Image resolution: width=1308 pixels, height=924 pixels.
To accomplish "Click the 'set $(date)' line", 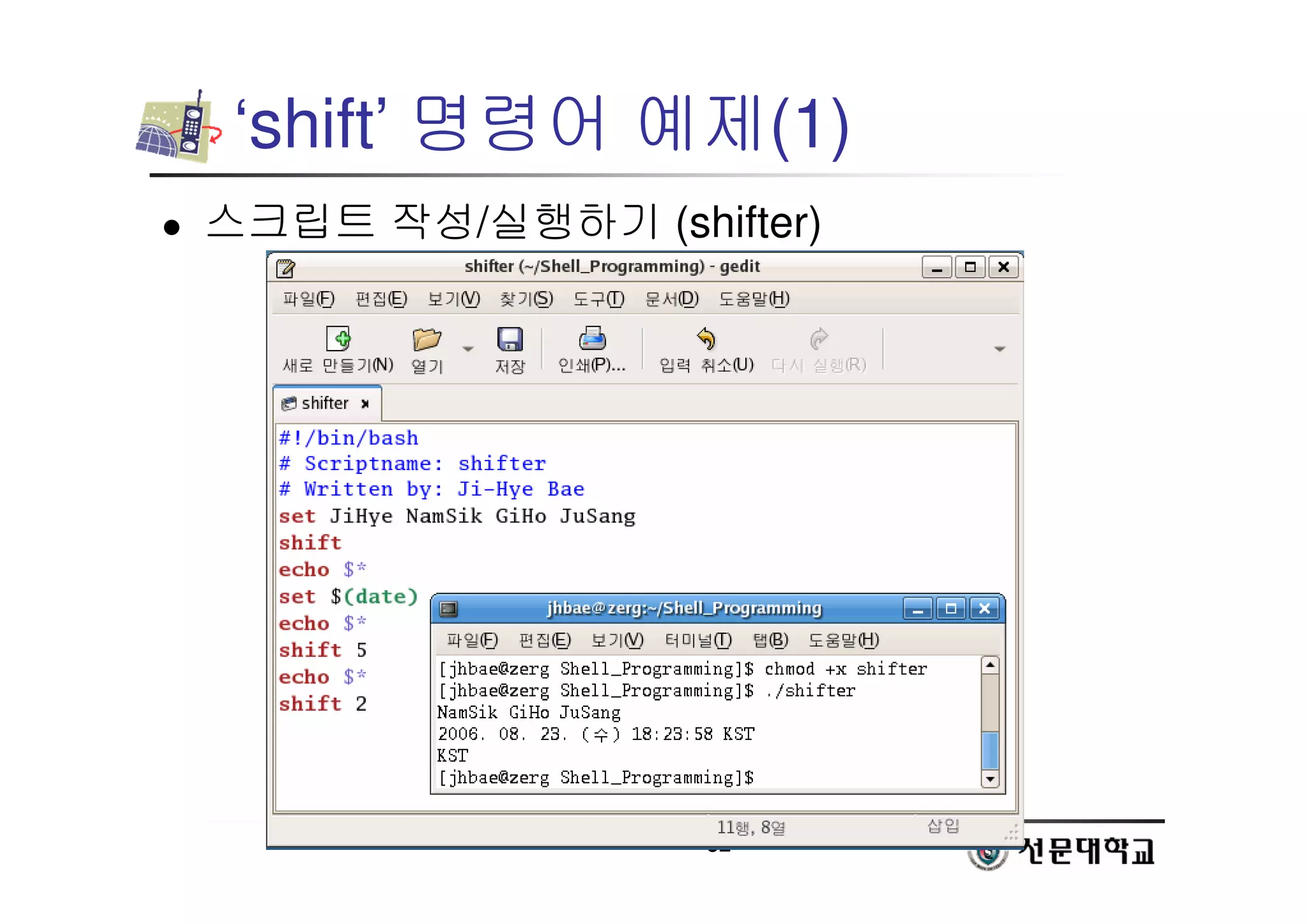I will coord(348,596).
